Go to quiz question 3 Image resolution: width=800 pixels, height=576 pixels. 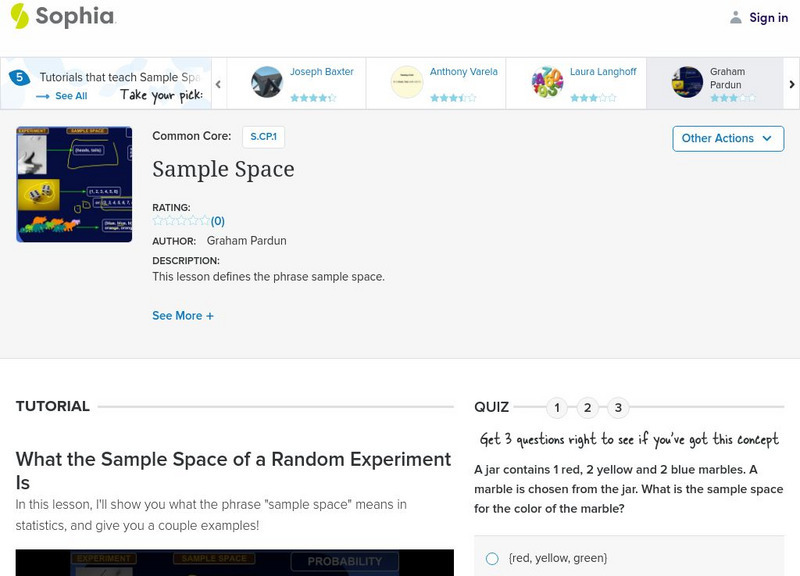click(x=619, y=407)
